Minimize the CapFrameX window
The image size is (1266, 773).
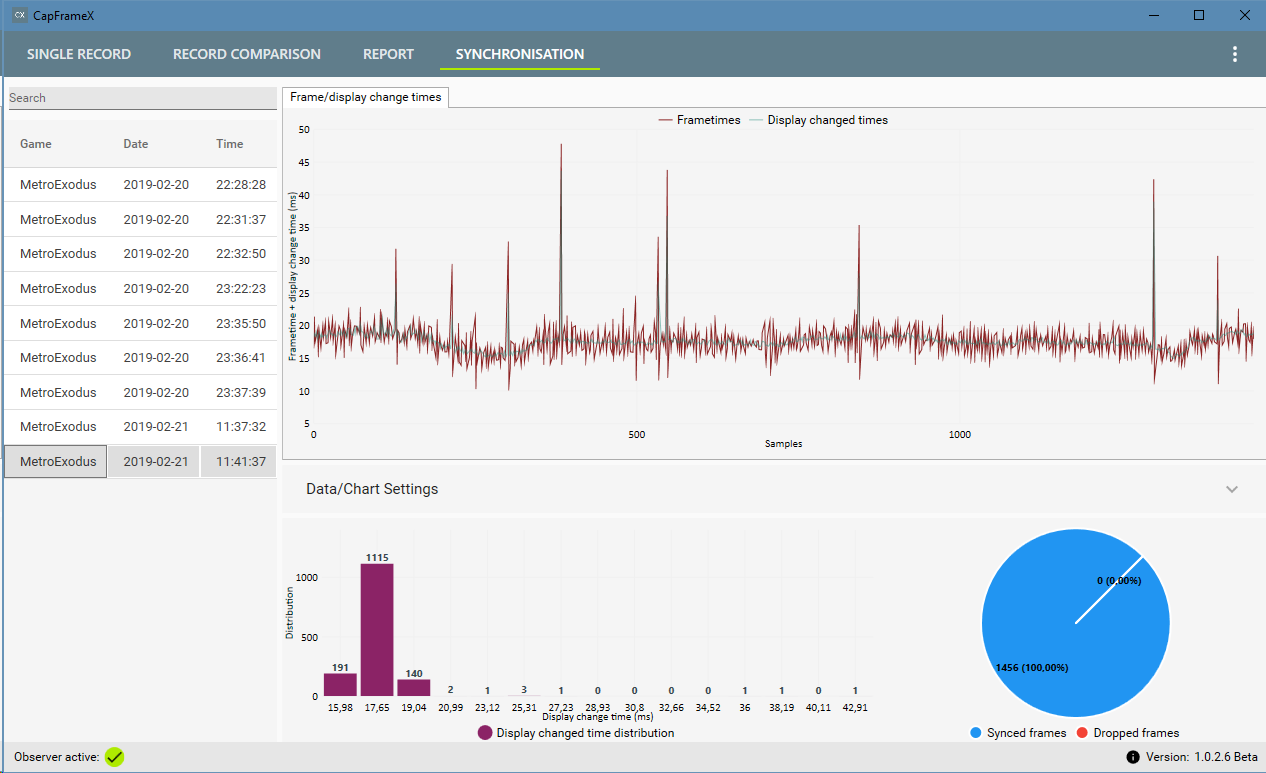[x=1153, y=15]
